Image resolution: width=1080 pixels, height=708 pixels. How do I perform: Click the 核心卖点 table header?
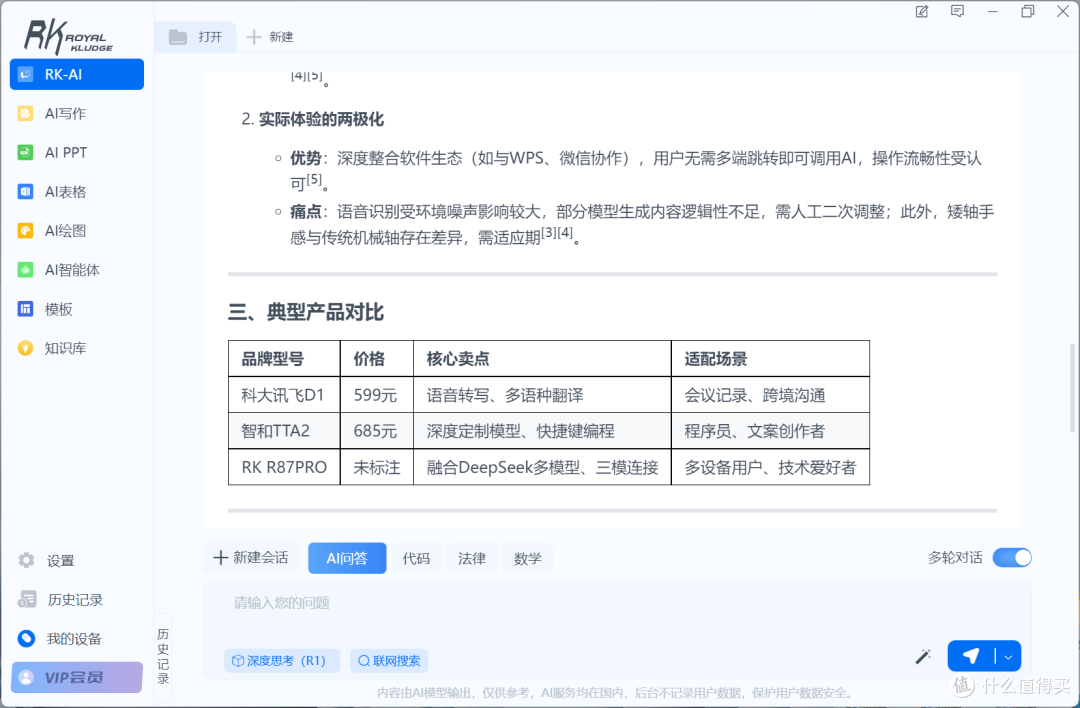tap(542, 359)
